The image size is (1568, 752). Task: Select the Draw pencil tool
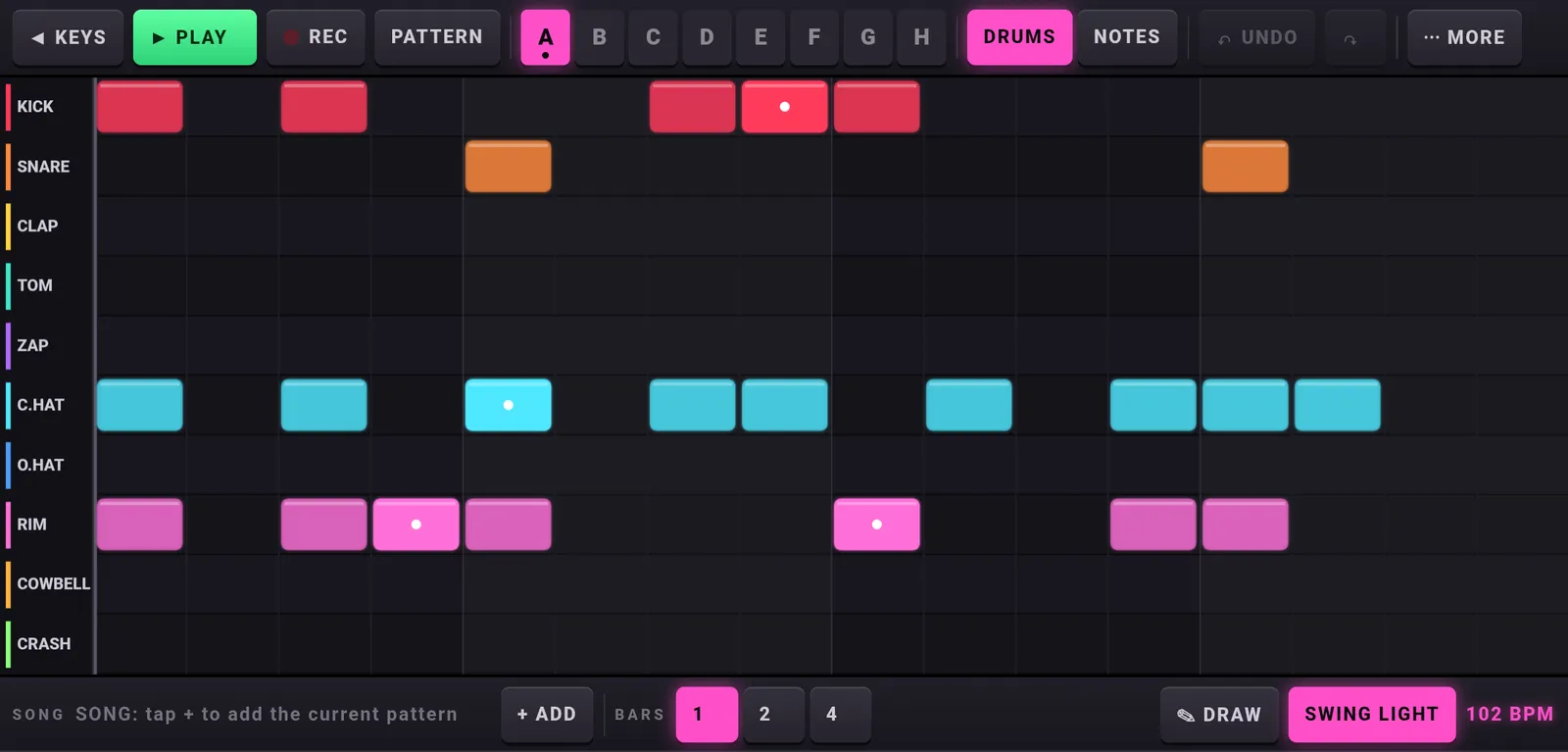pyautogui.click(x=1219, y=715)
